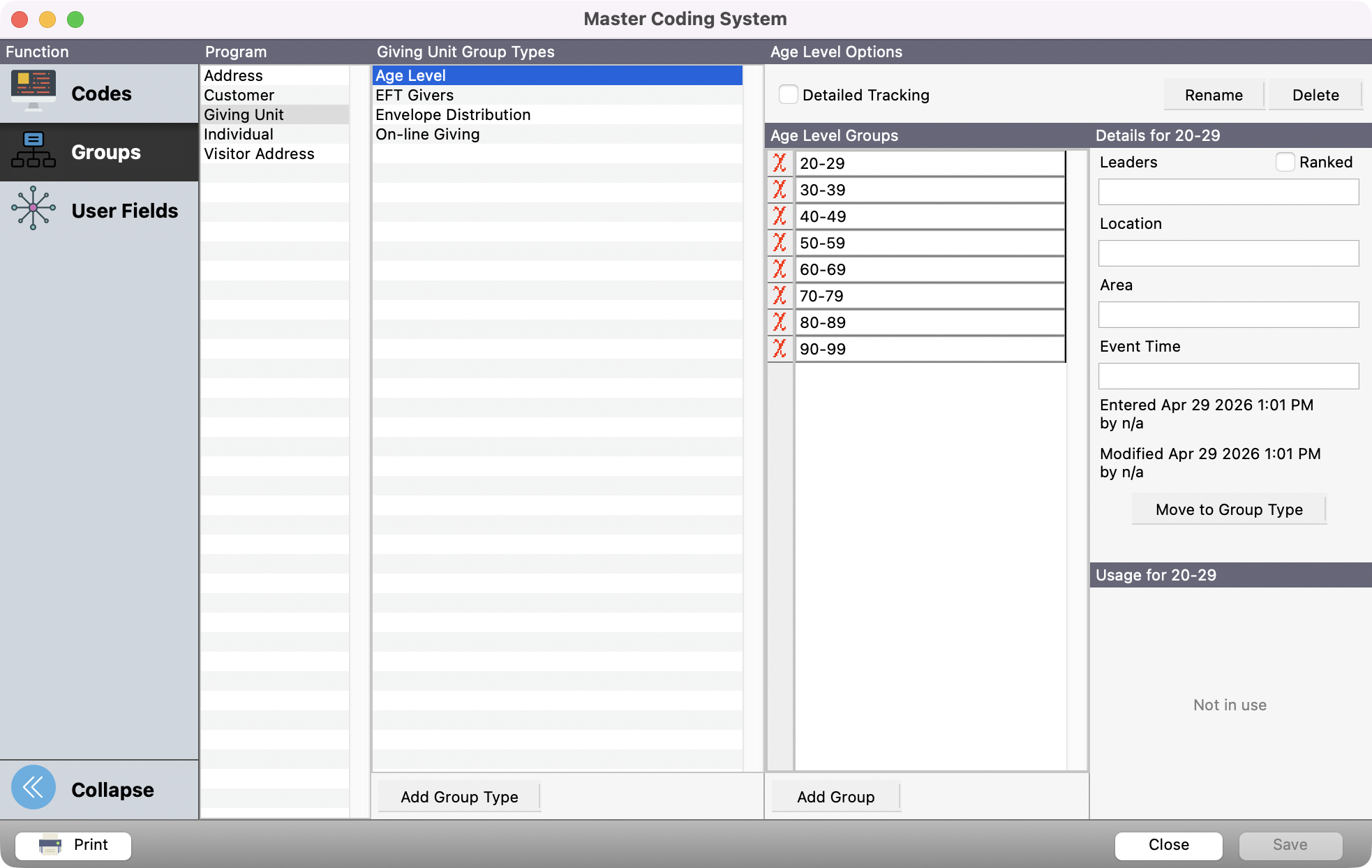The image size is (1372, 868).
Task: Click Move to Group Type button
Action: 1229,509
